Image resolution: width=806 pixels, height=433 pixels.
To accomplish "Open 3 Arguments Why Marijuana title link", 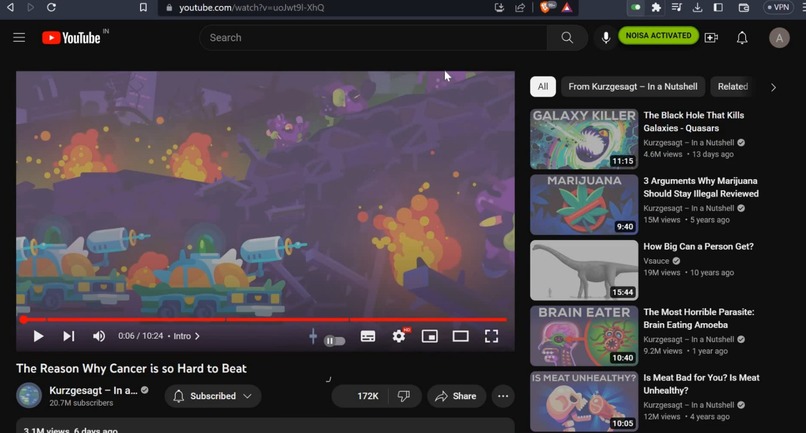I will coord(701,187).
